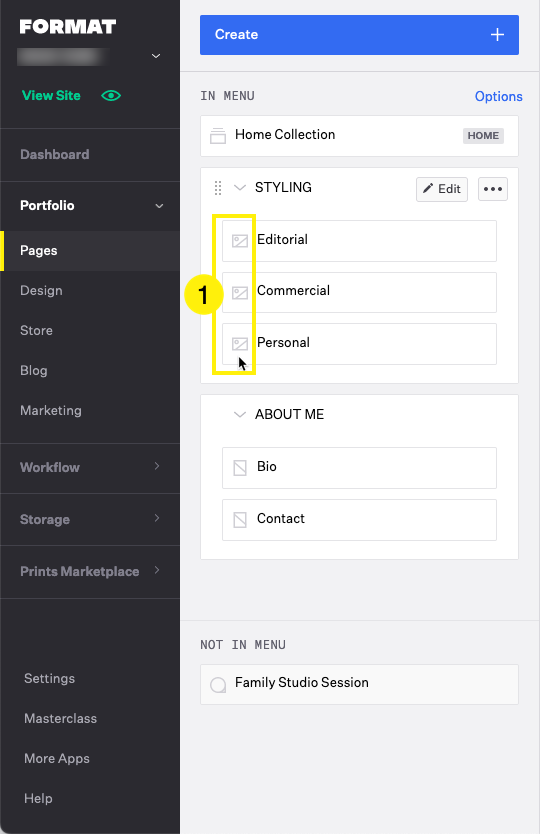
Task: Click the page icon next to Bio
Action: click(x=240, y=468)
